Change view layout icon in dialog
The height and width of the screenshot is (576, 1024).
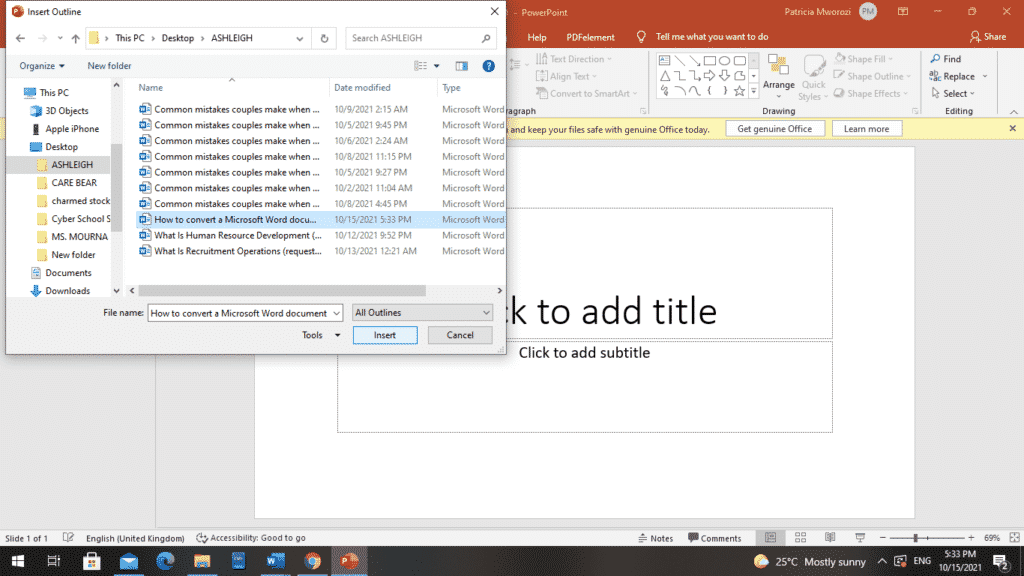[x=421, y=66]
